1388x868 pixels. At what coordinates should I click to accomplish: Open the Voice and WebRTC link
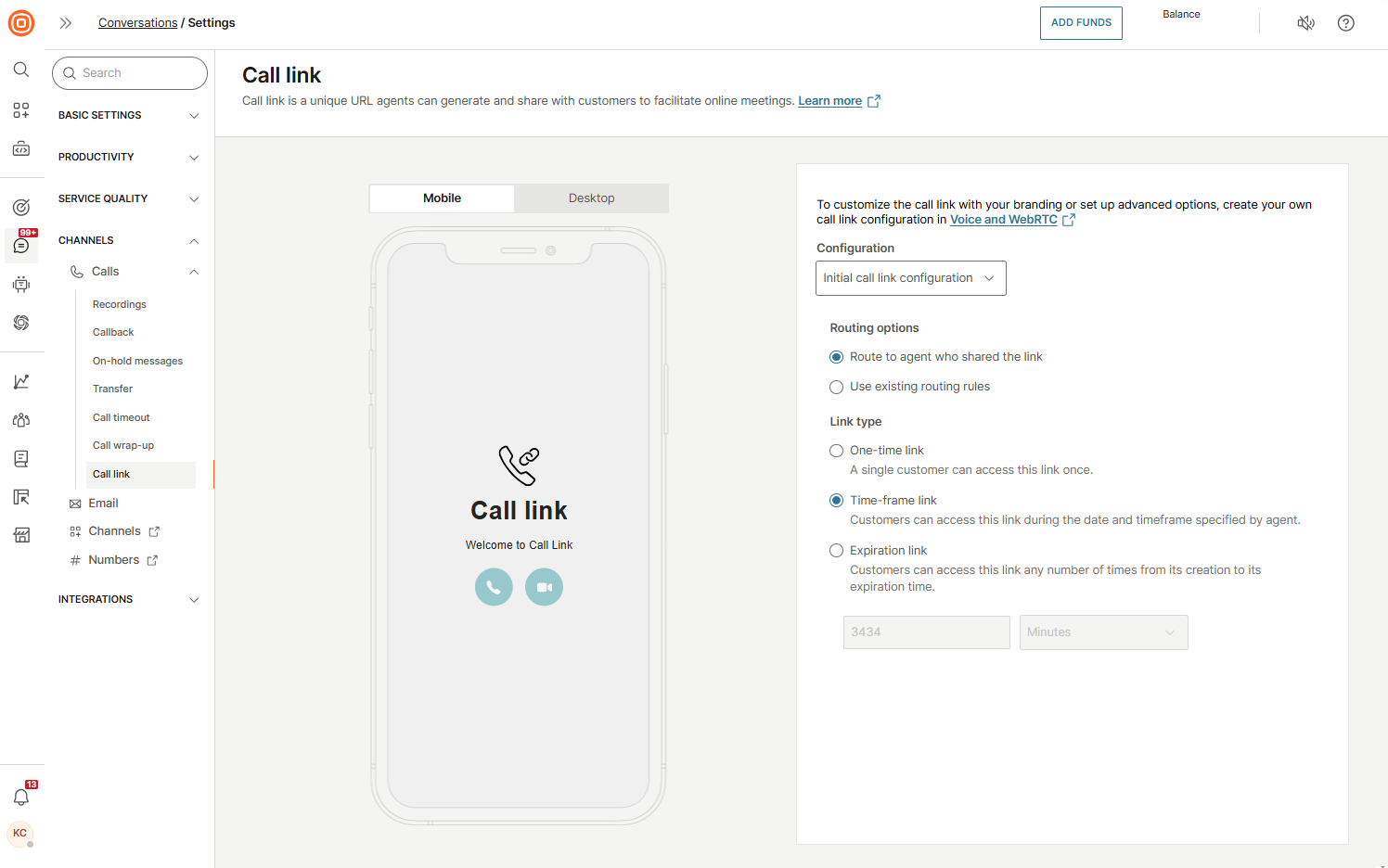point(1004,219)
